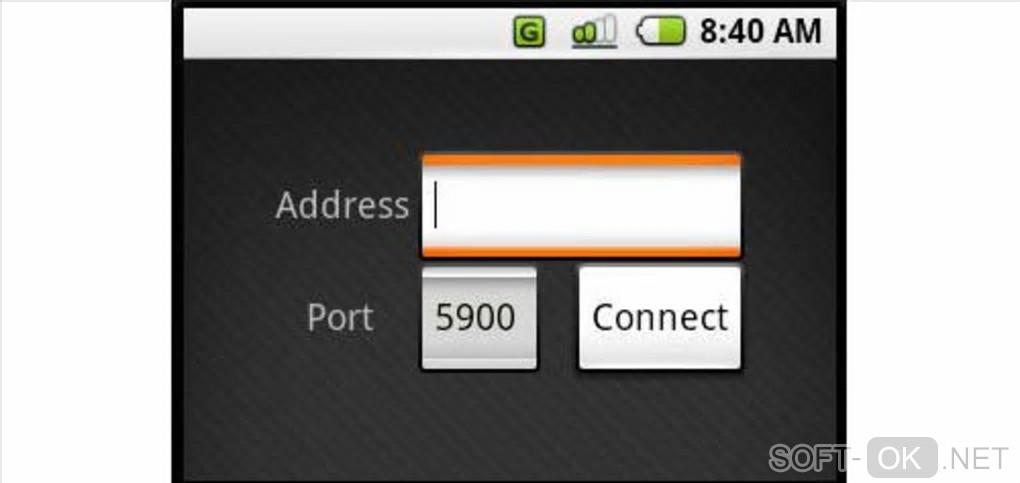Tap the dark gap between 5900 and Connect
Image resolution: width=1020 pixels, height=483 pixels.
(x=558, y=318)
